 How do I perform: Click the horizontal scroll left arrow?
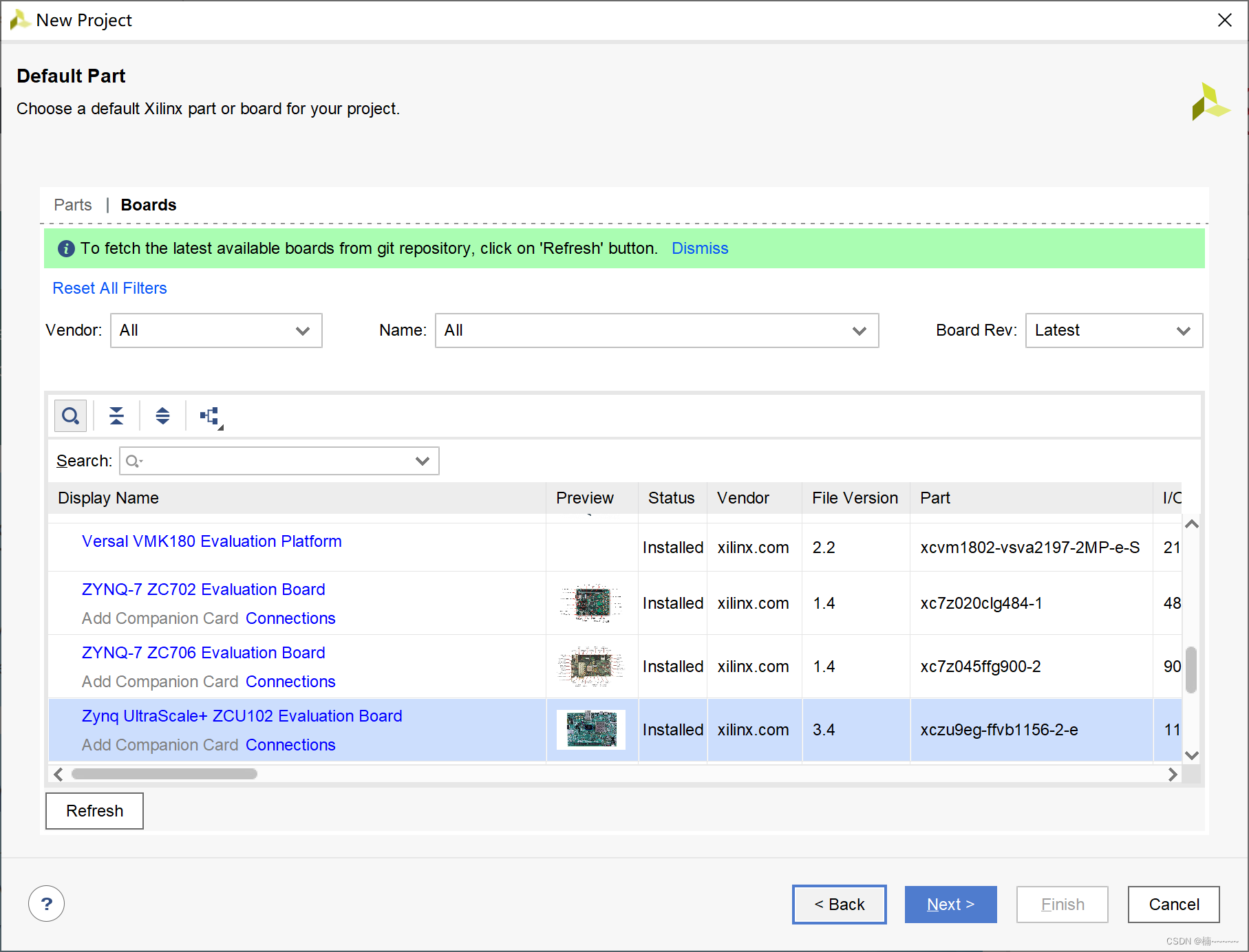tap(58, 775)
